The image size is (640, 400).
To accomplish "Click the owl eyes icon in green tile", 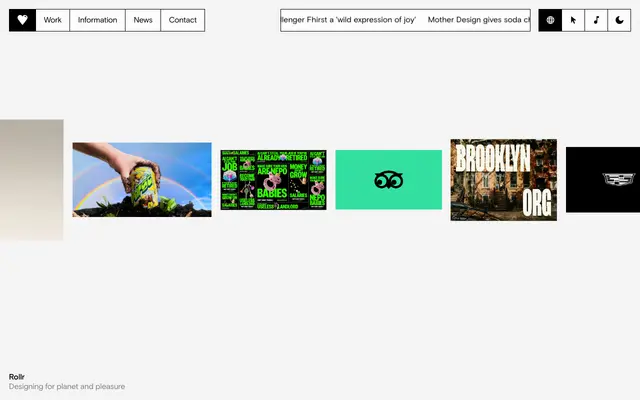I will click(x=388, y=180).
